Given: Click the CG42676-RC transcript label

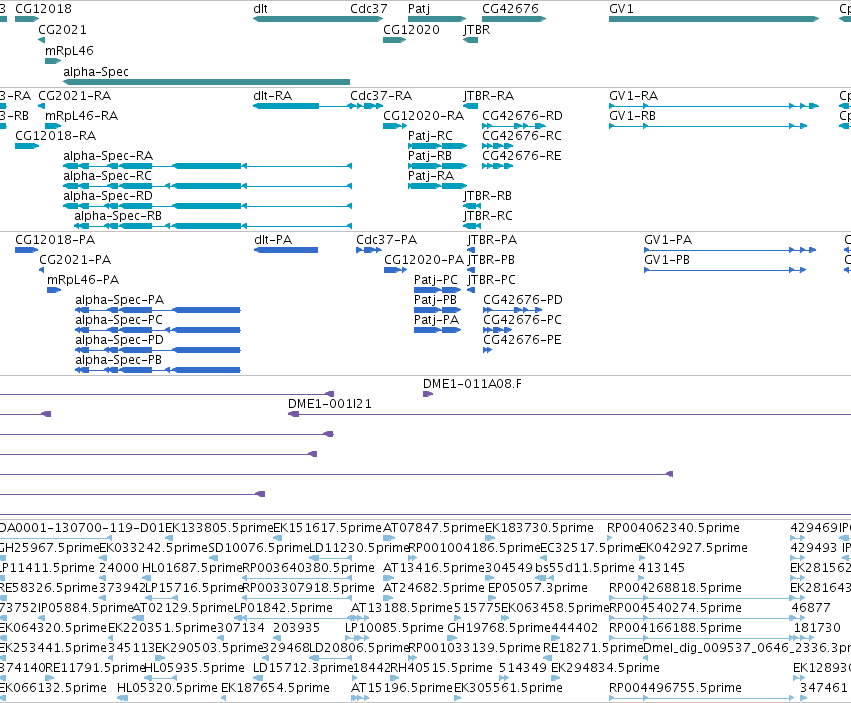Looking at the screenshot, I should [522, 136].
